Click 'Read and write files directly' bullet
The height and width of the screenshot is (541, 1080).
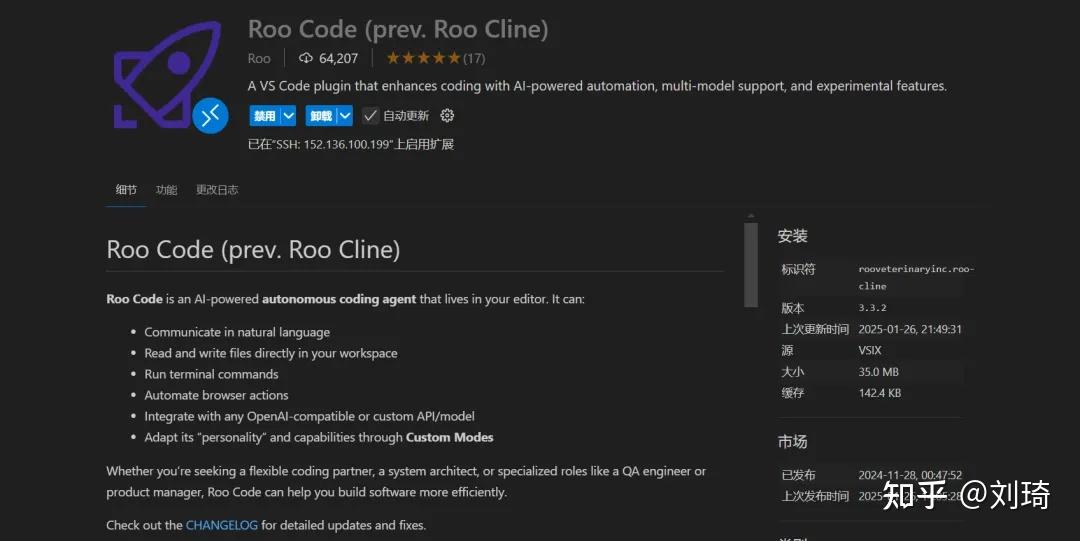(271, 353)
